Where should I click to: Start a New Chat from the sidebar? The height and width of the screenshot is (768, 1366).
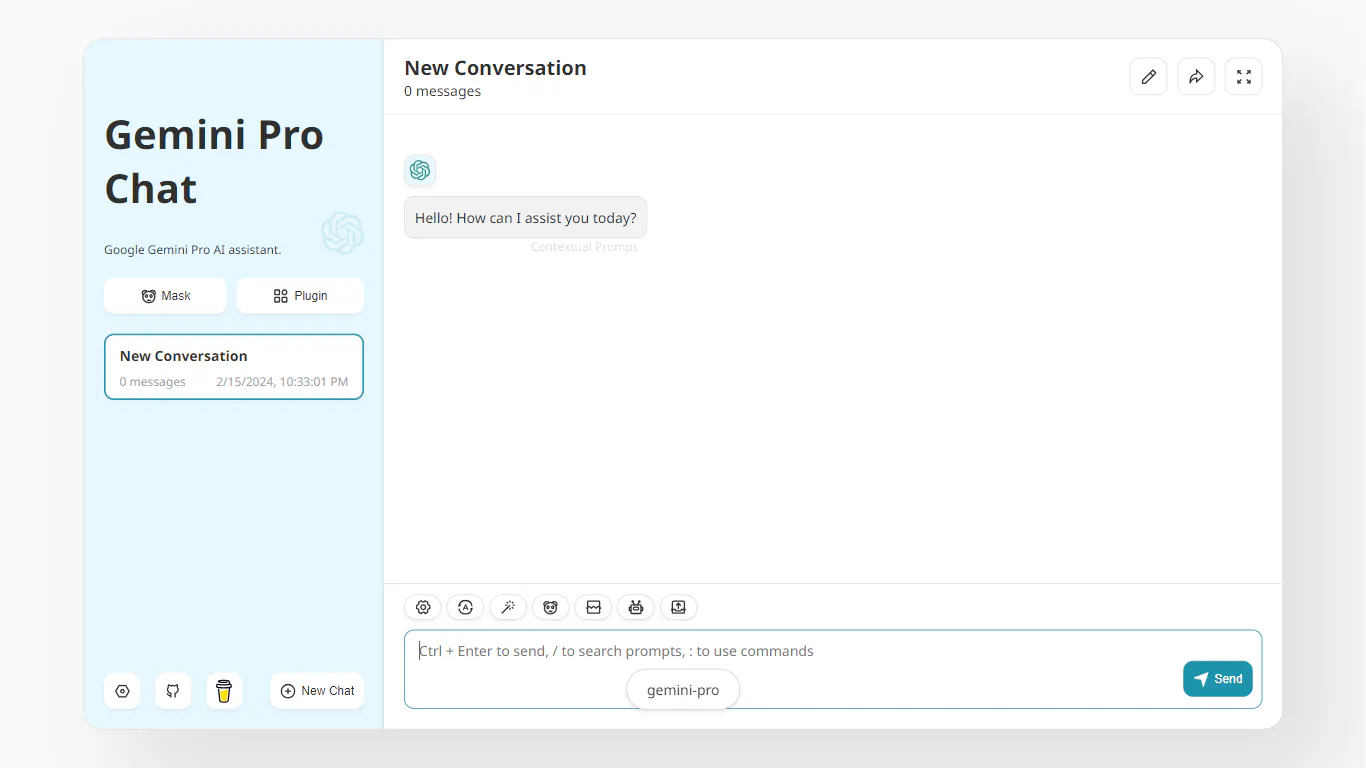point(317,691)
